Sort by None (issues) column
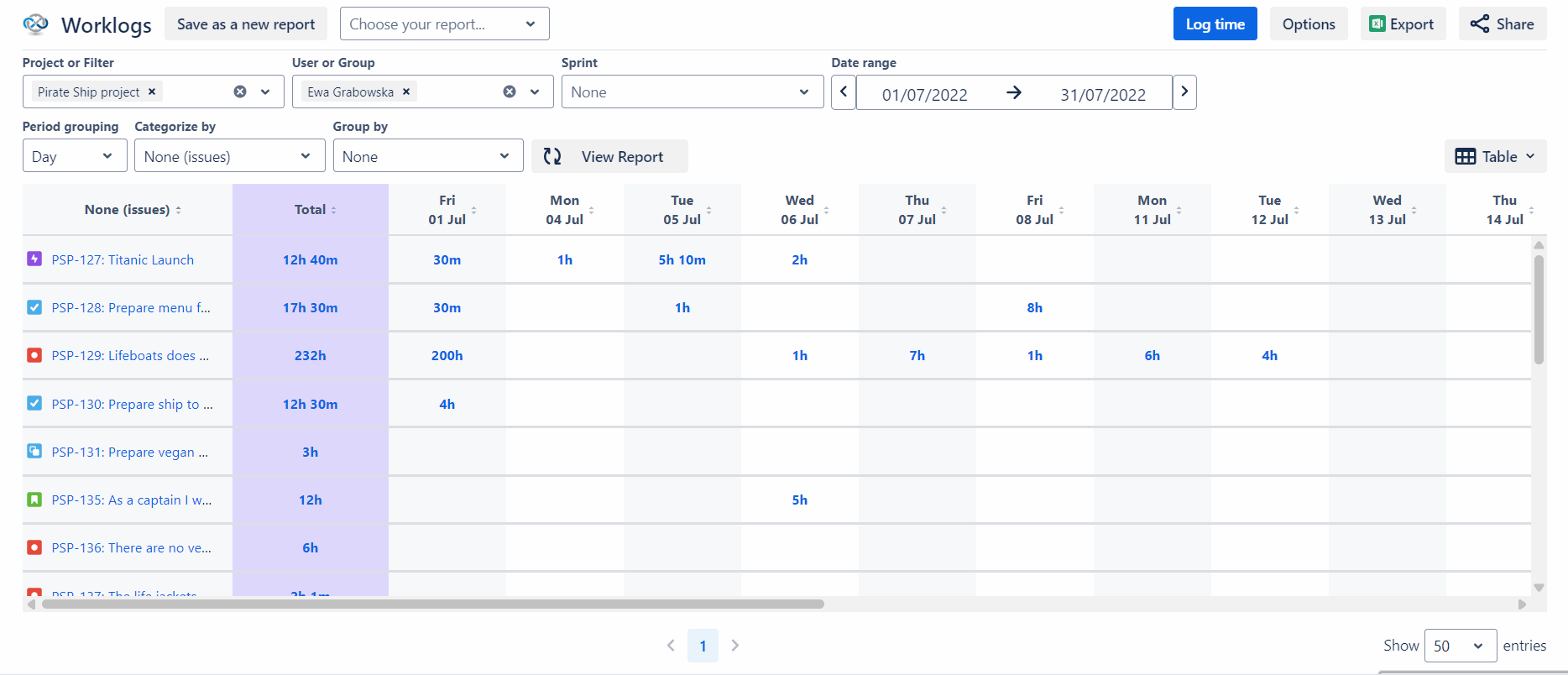The height and width of the screenshot is (675, 1568). pos(178,210)
